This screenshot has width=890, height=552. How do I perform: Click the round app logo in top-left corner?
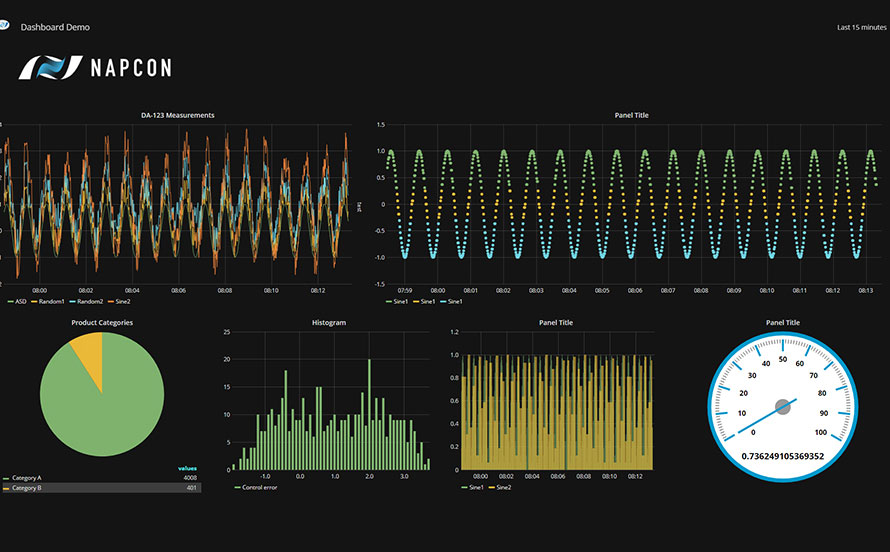pyautogui.click(x=3, y=27)
